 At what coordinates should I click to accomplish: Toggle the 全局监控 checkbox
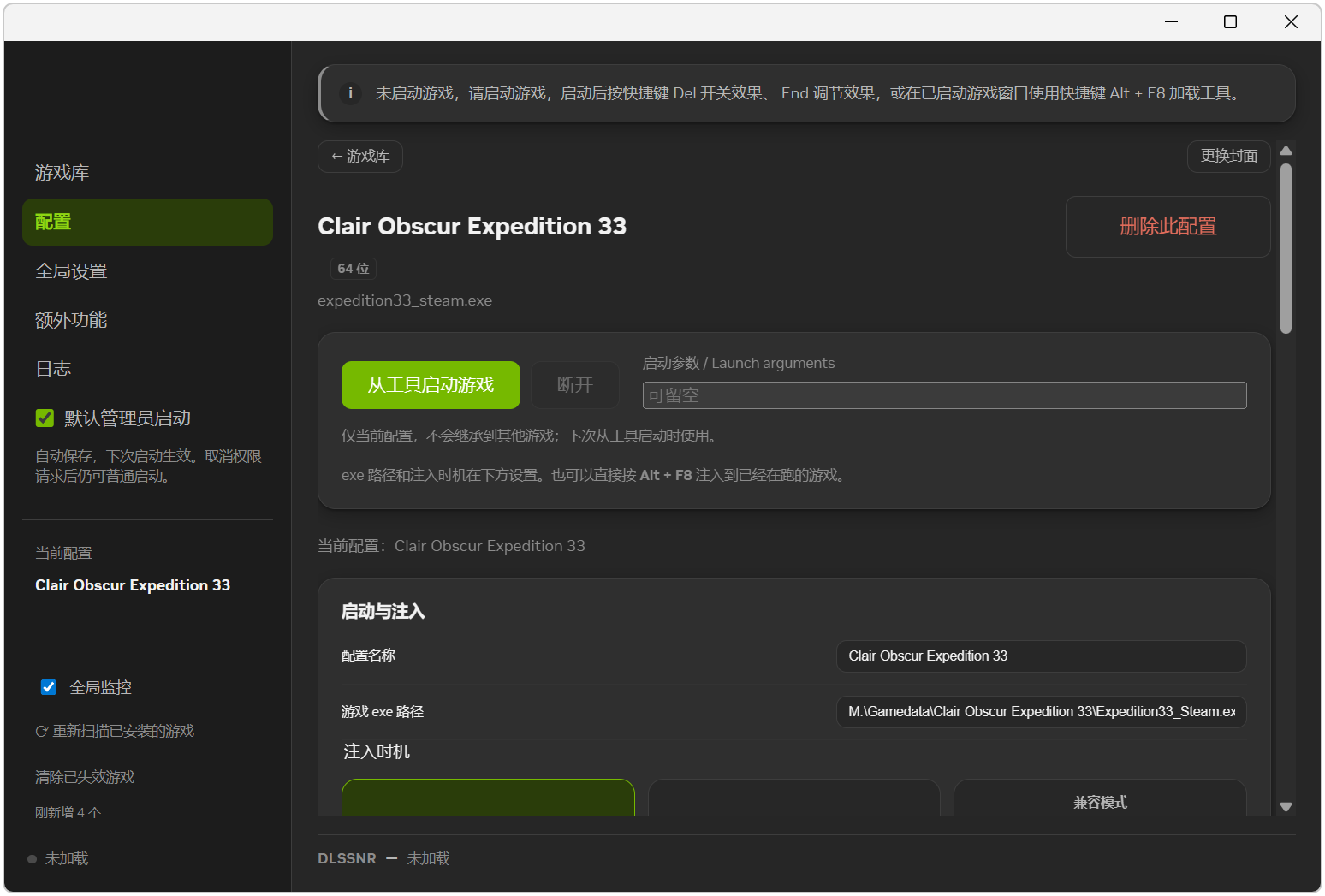click(49, 687)
